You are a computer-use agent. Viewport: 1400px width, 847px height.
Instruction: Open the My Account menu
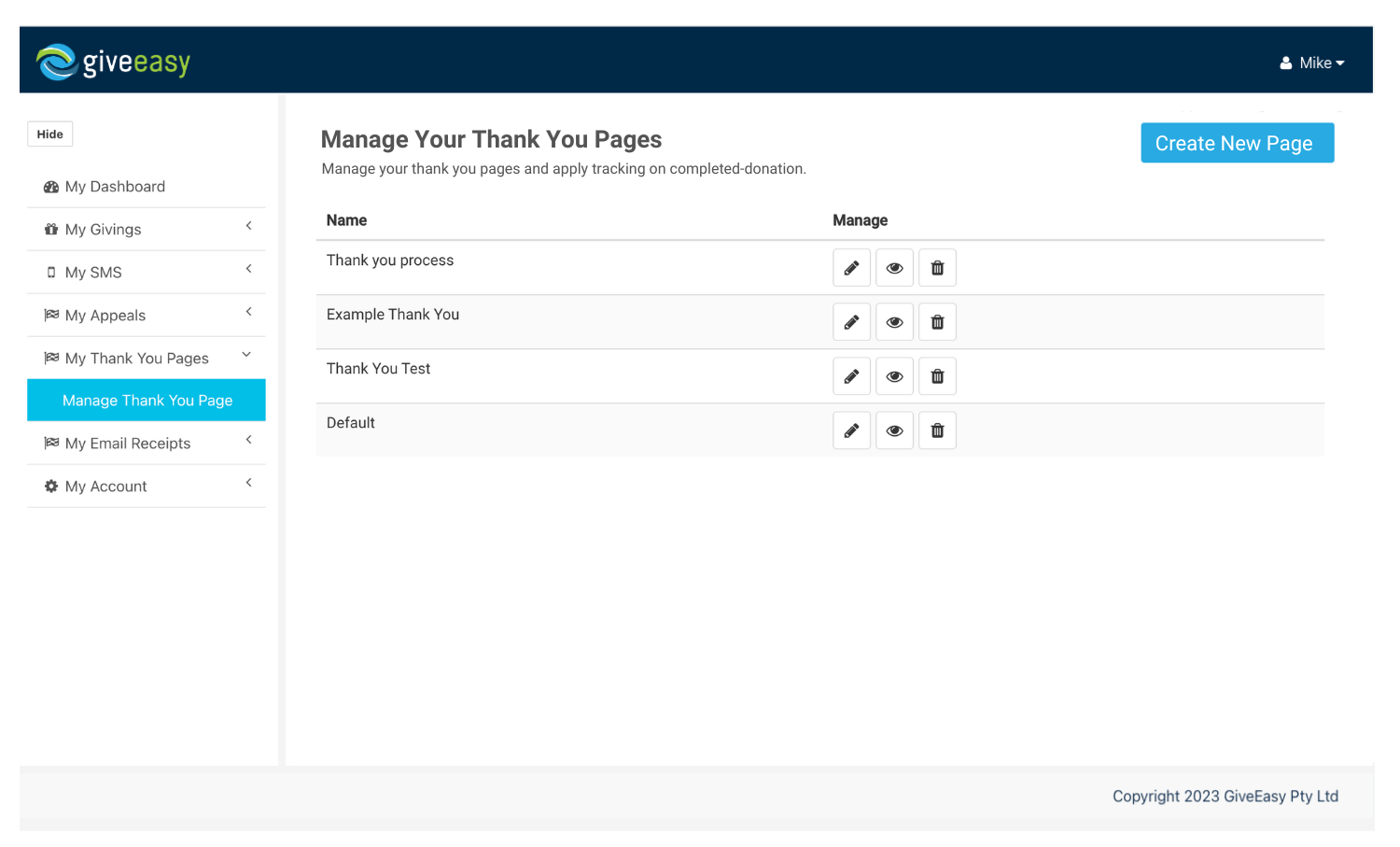147,487
